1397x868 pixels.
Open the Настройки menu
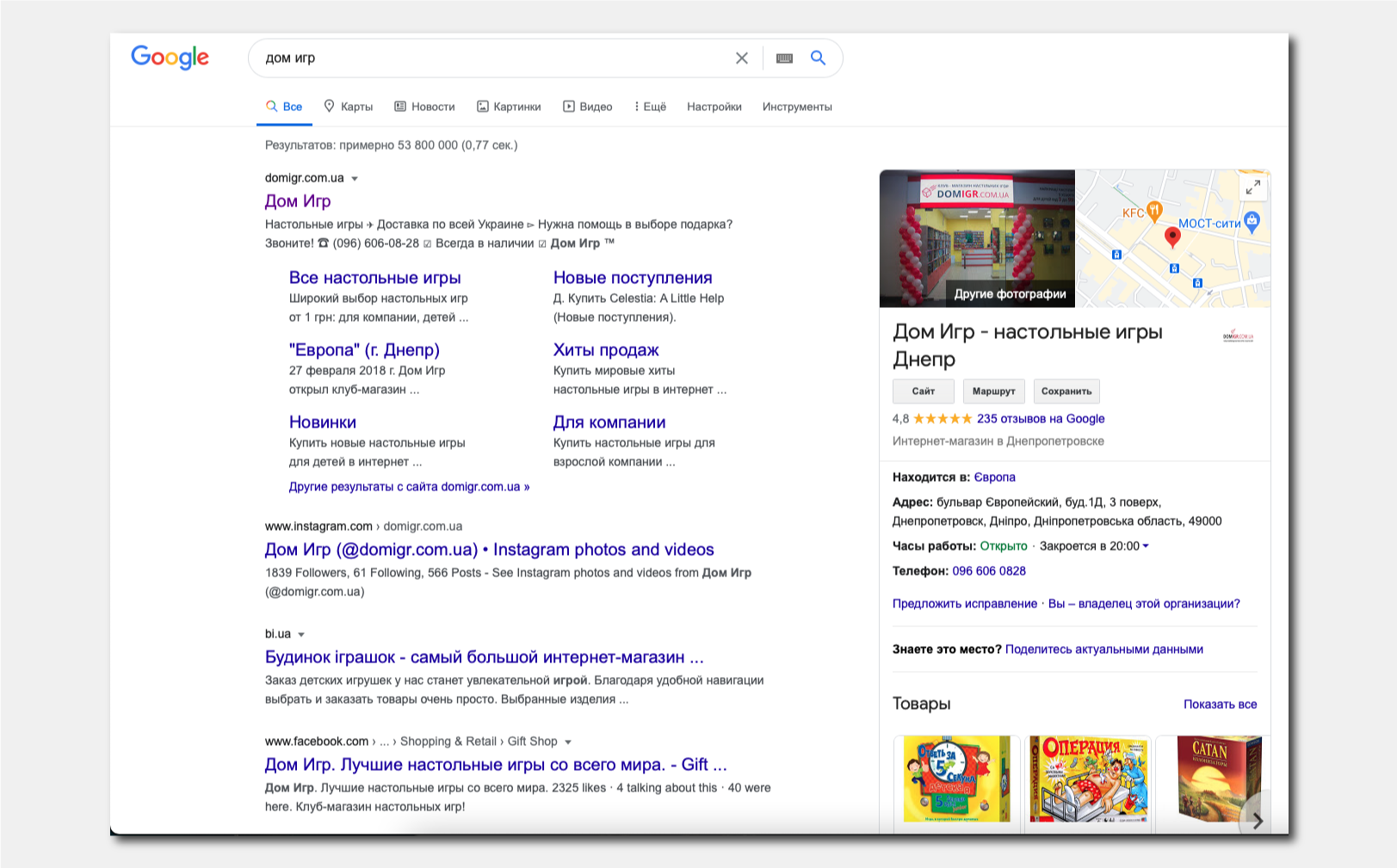pyautogui.click(x=714, y=107)
